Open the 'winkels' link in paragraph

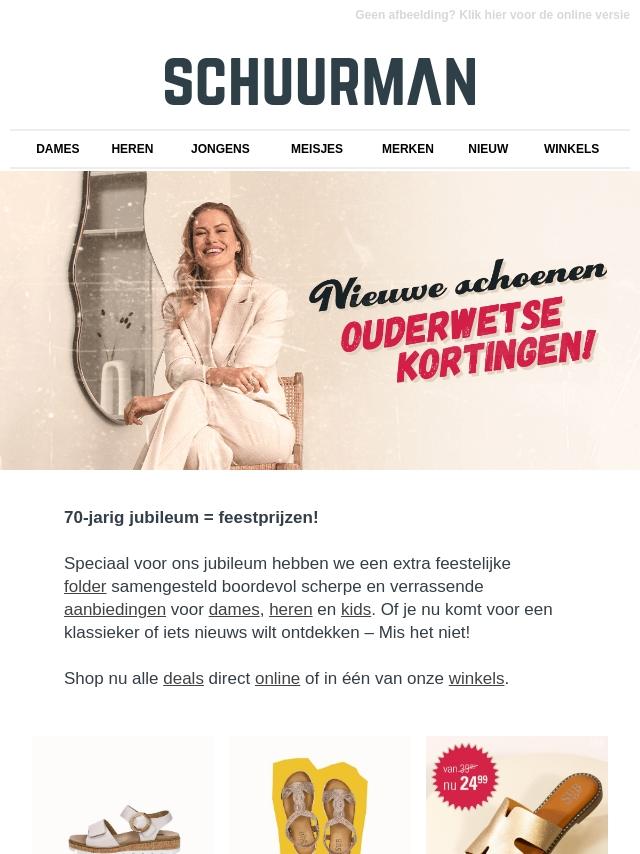point(477,679)
